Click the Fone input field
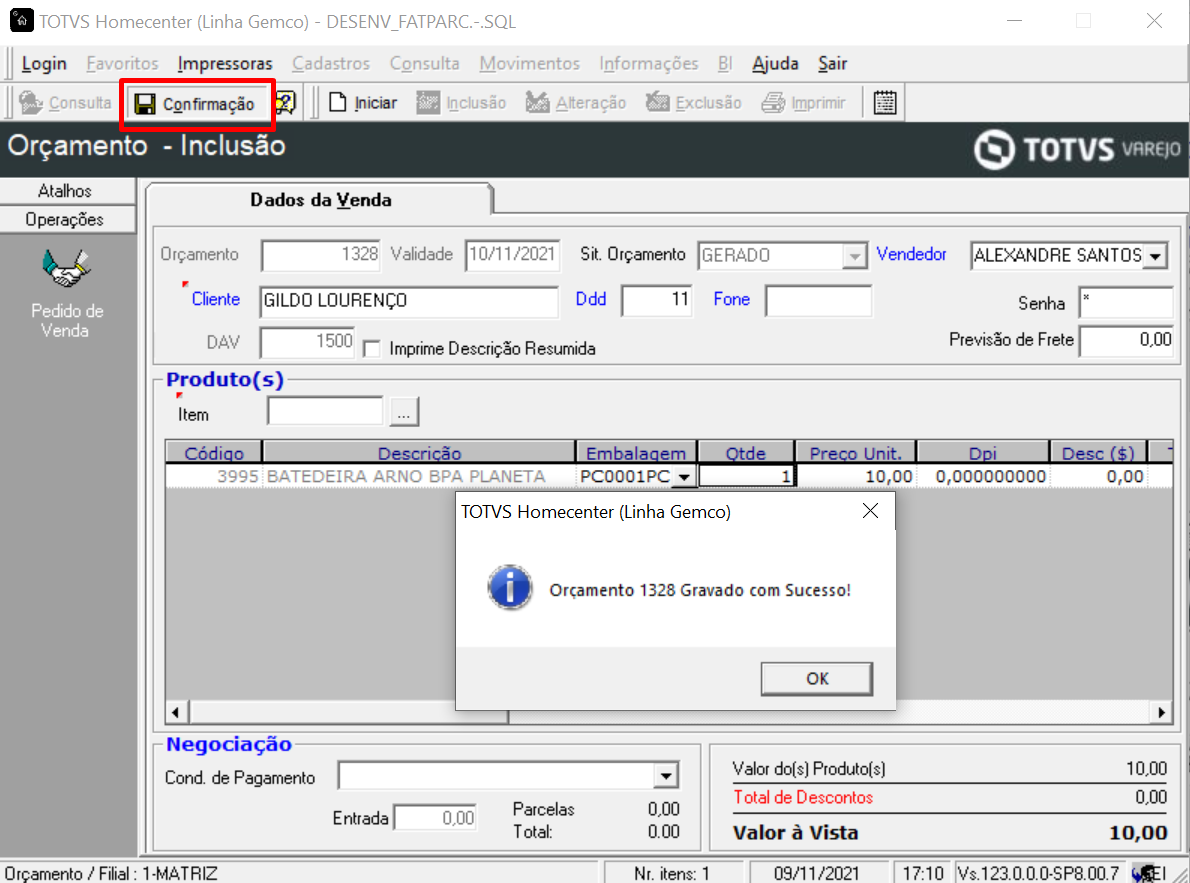The height and width of the screenshot is (883, 1190). (818, 301)
